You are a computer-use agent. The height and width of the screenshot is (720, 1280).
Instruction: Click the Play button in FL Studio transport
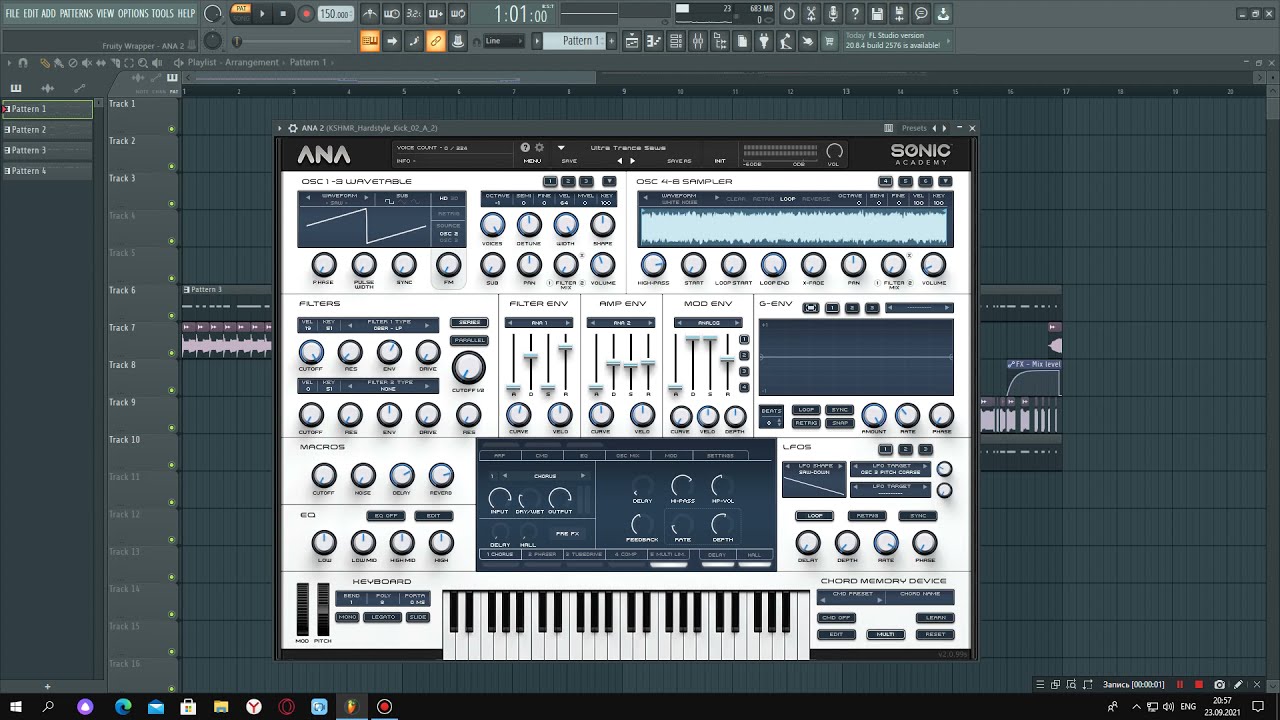pos(262,14)
